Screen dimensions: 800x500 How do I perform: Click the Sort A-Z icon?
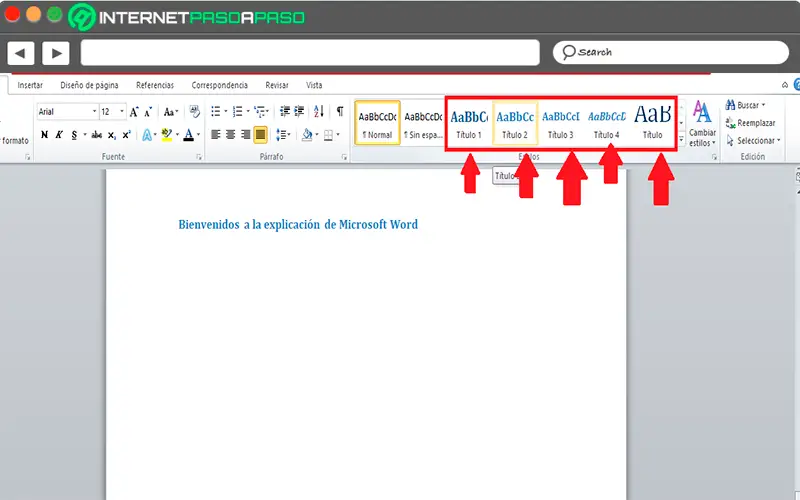pyautogui.click(x=319, y=111)
